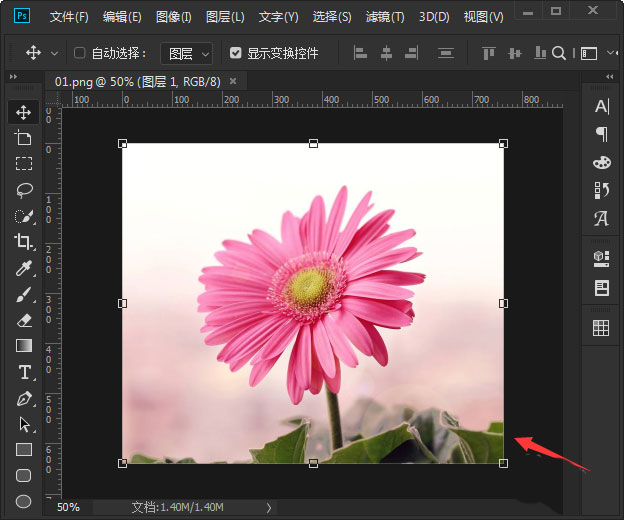
Task: Select the Eraser tool
Action: click(23, 320)
